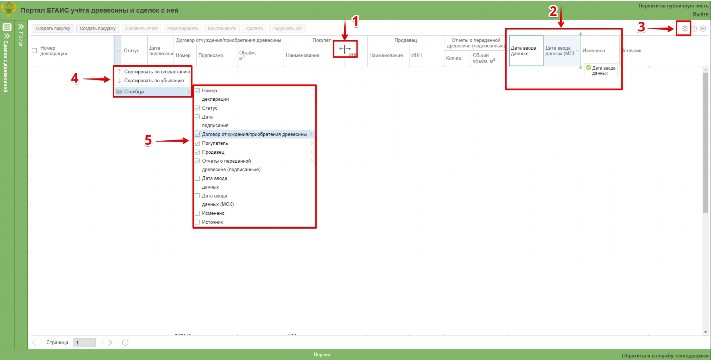The image size is (711, 360).
Task: Click 'Дата подписания' column header
Action: 160,51
